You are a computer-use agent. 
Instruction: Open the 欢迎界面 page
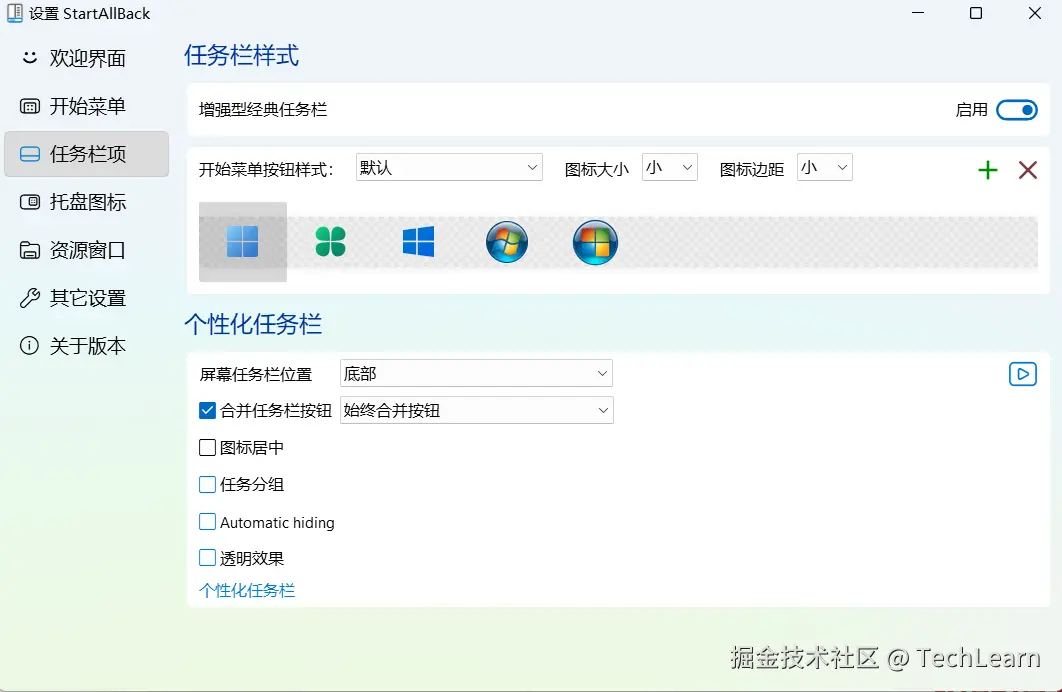pyautogui.click(x=87, y=58)
